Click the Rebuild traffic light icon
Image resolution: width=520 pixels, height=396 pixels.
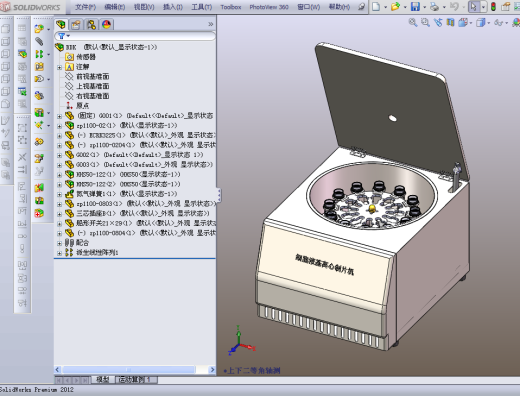tap(493, 6)
